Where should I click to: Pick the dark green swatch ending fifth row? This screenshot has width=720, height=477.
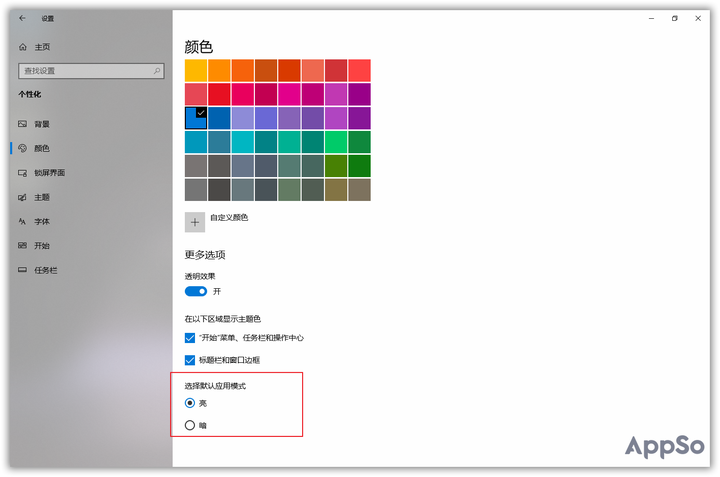pyautogui.click(x=360, y=166)
